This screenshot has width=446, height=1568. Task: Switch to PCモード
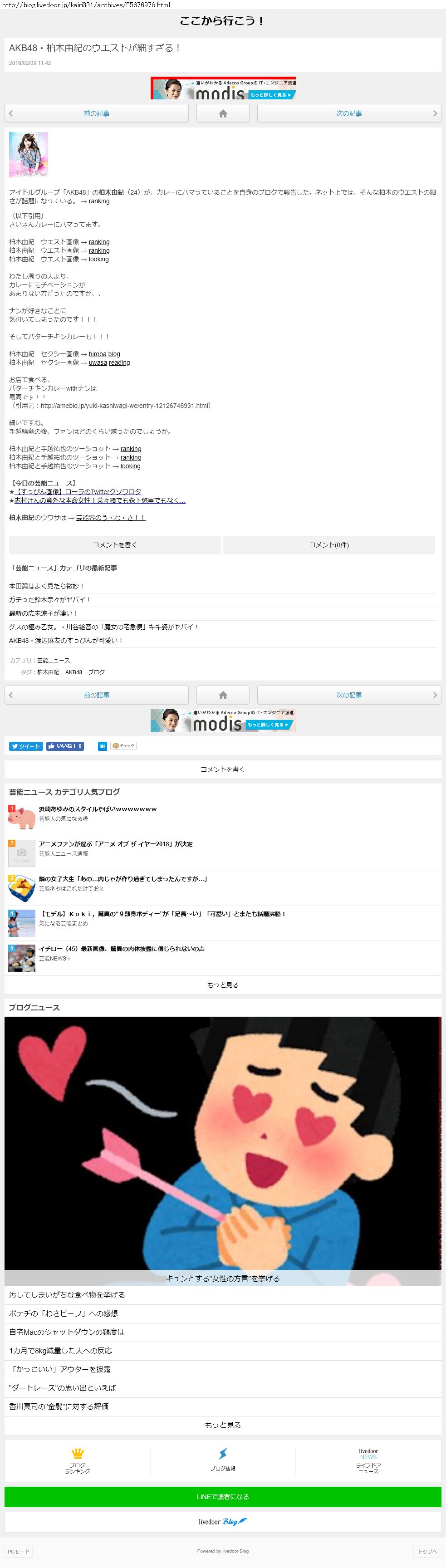click(x=18, y=1552)
